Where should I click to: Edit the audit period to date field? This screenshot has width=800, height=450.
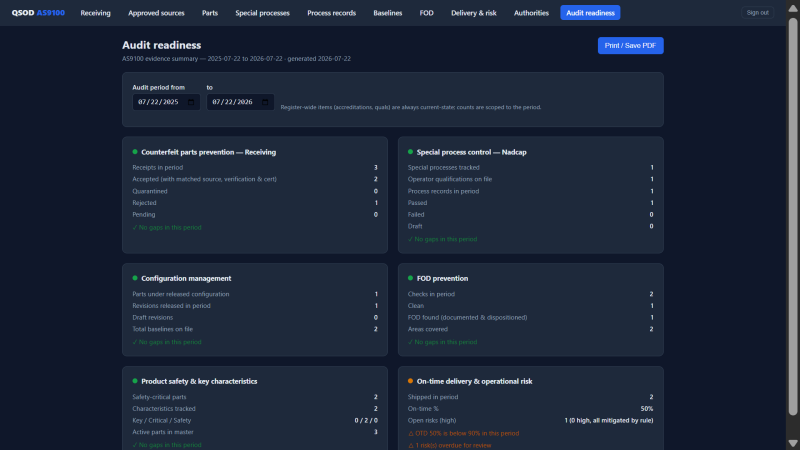(x=240, y=102)
